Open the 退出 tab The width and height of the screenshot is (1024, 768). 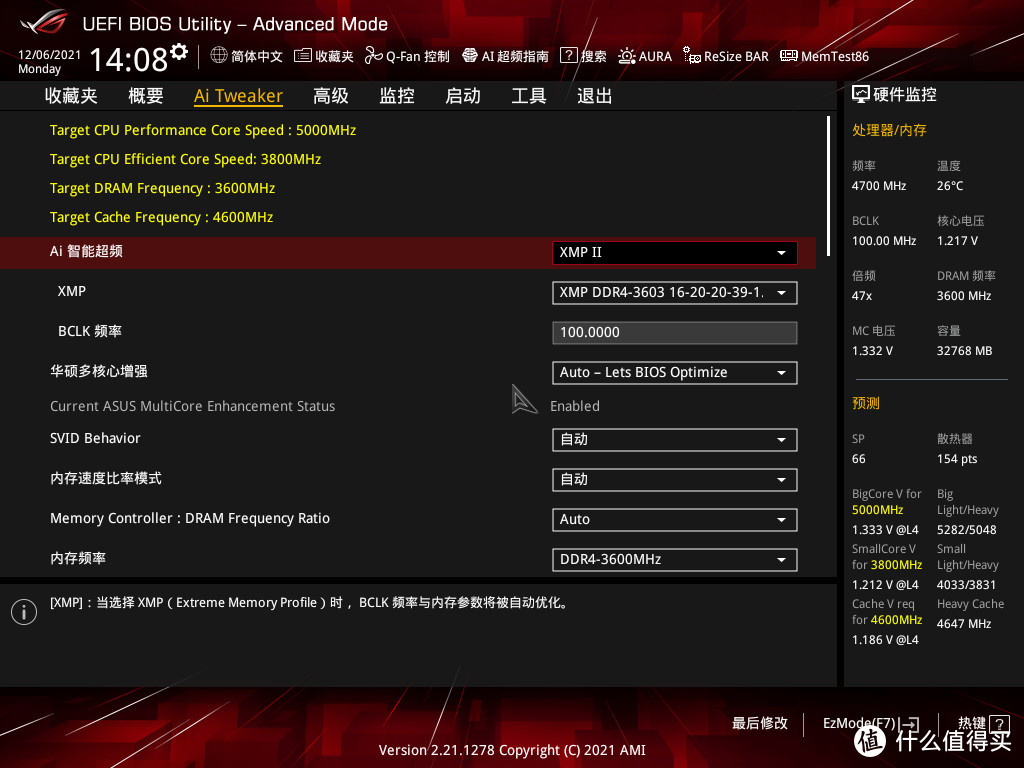tap(594, 96)
